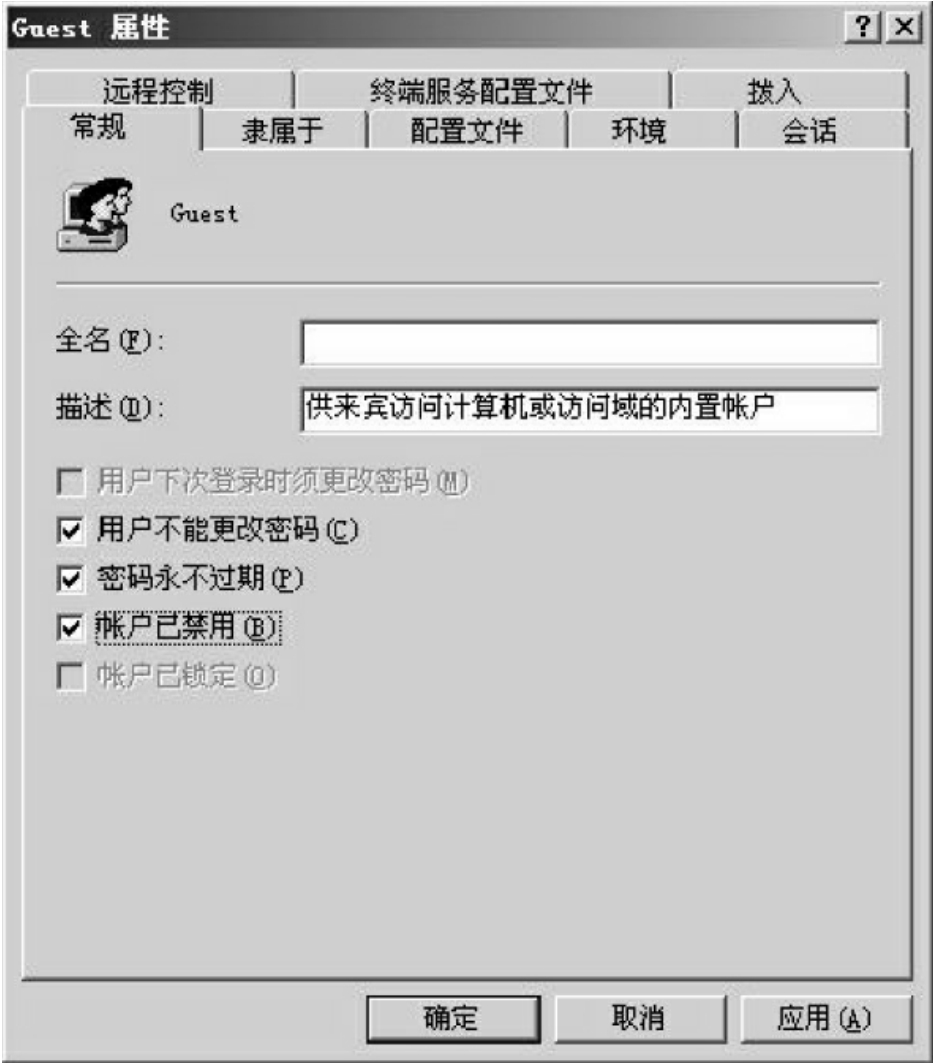Click the 全名 input field
This screenshot has width=933, height=1063.
(590, 343)
